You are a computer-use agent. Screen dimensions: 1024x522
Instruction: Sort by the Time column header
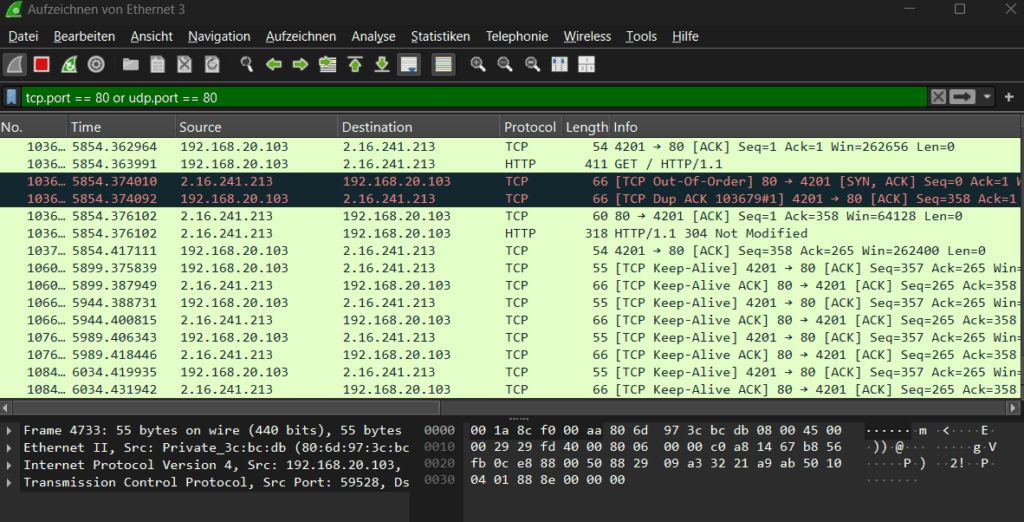point(122,127)
